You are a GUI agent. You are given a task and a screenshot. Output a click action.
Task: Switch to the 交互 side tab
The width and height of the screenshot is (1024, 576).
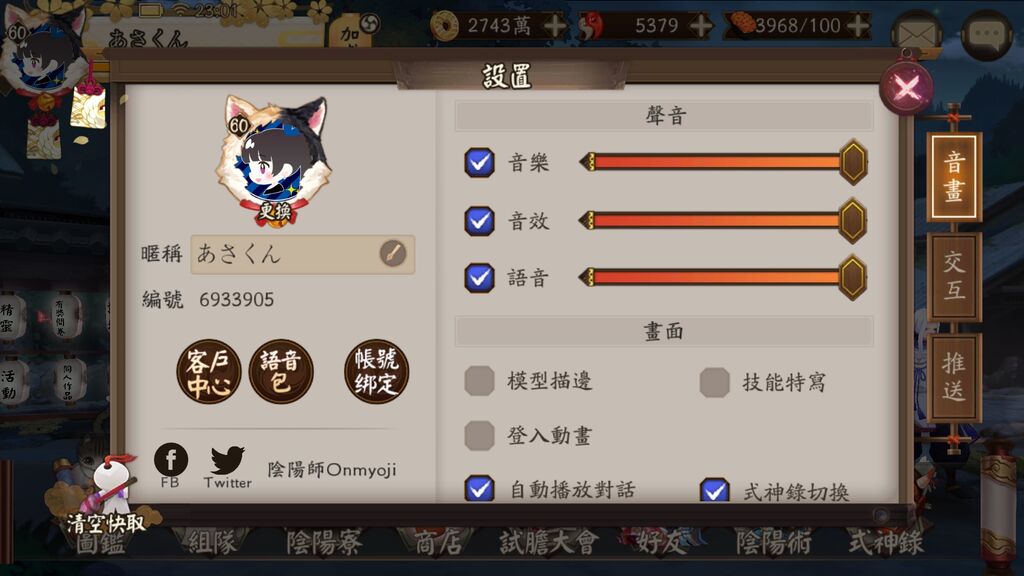pyautogui.click(x=954, y=277)
